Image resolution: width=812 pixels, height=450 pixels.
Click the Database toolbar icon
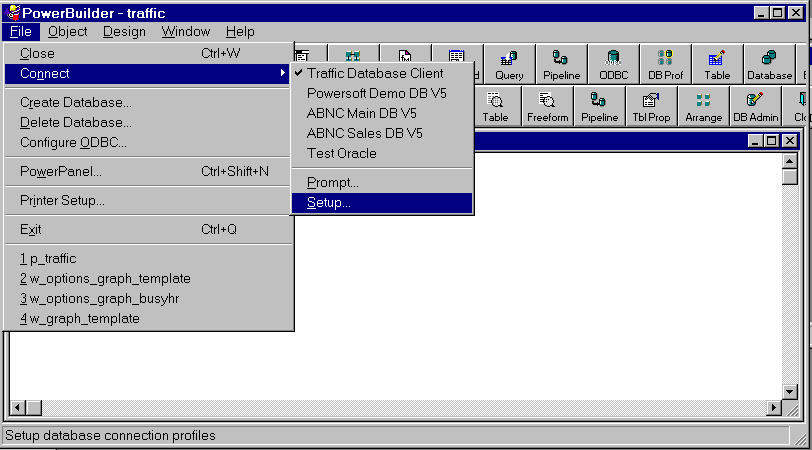769,64
